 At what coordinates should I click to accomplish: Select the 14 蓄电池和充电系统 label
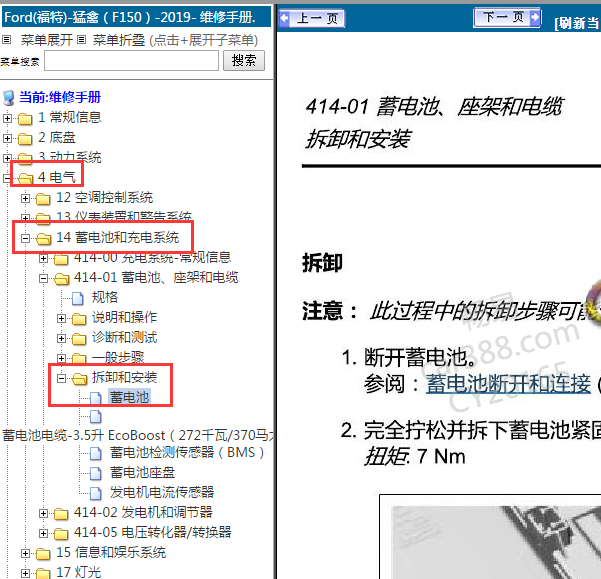[118, 237]
